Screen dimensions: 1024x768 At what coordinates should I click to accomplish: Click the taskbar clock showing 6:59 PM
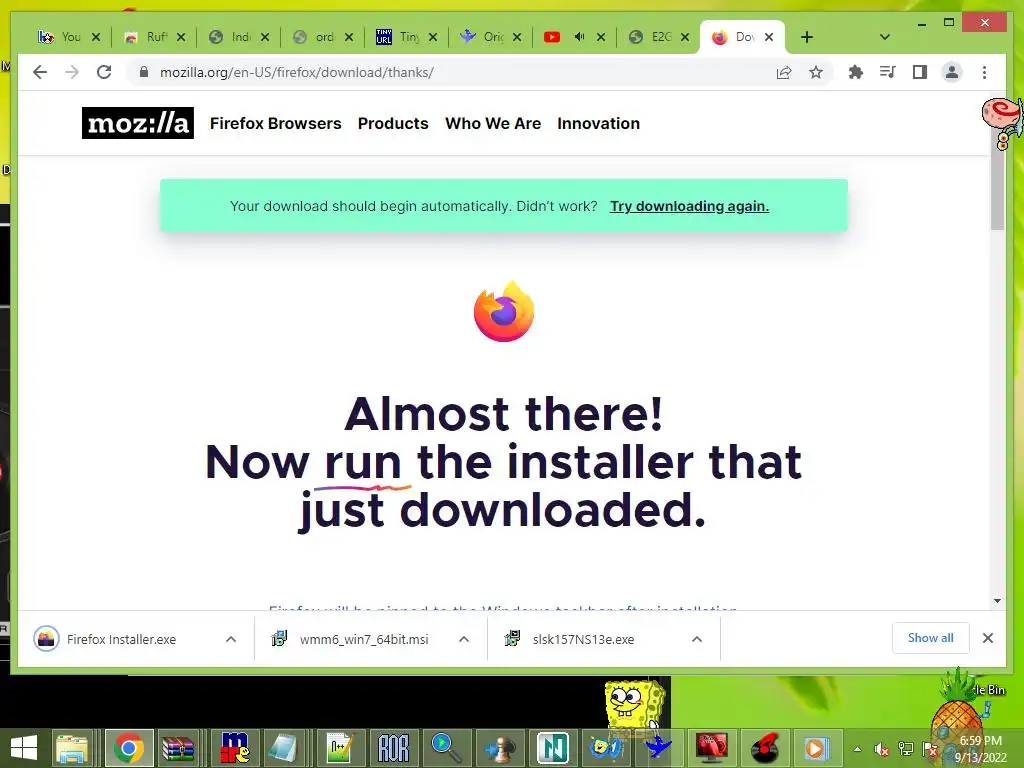980,749
